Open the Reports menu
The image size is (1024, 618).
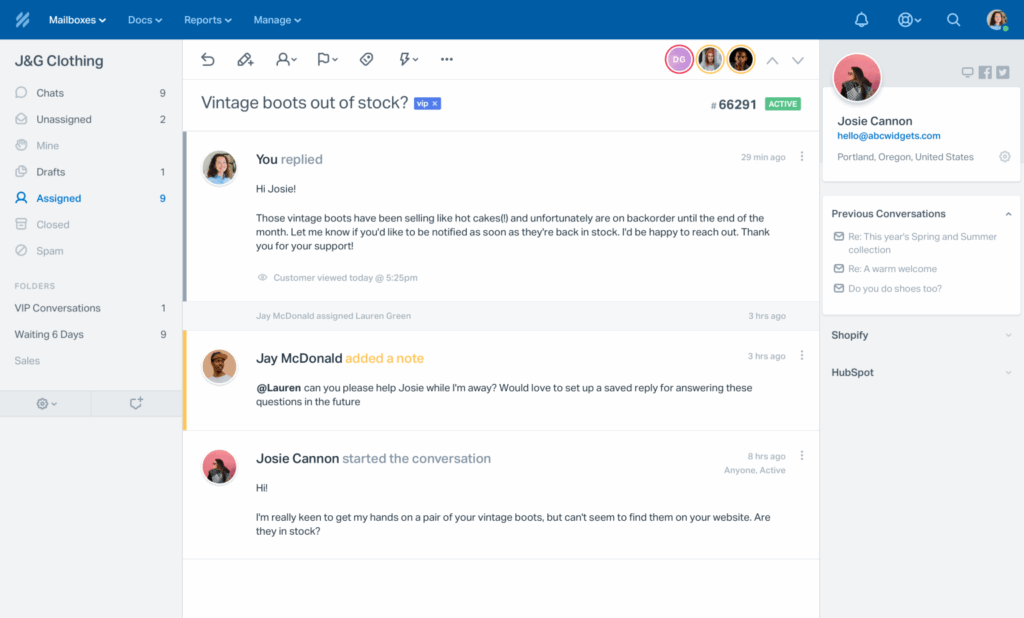207,20
